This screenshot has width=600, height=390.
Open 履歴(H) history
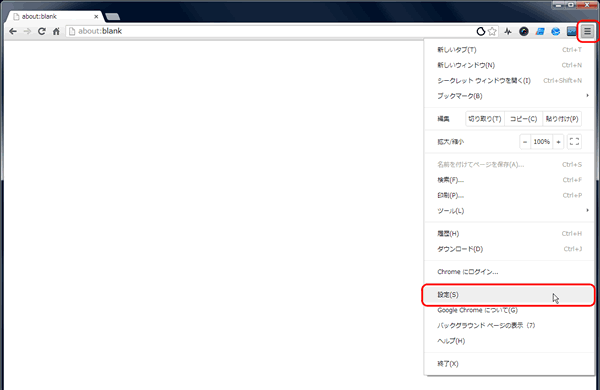click(509, 233)
